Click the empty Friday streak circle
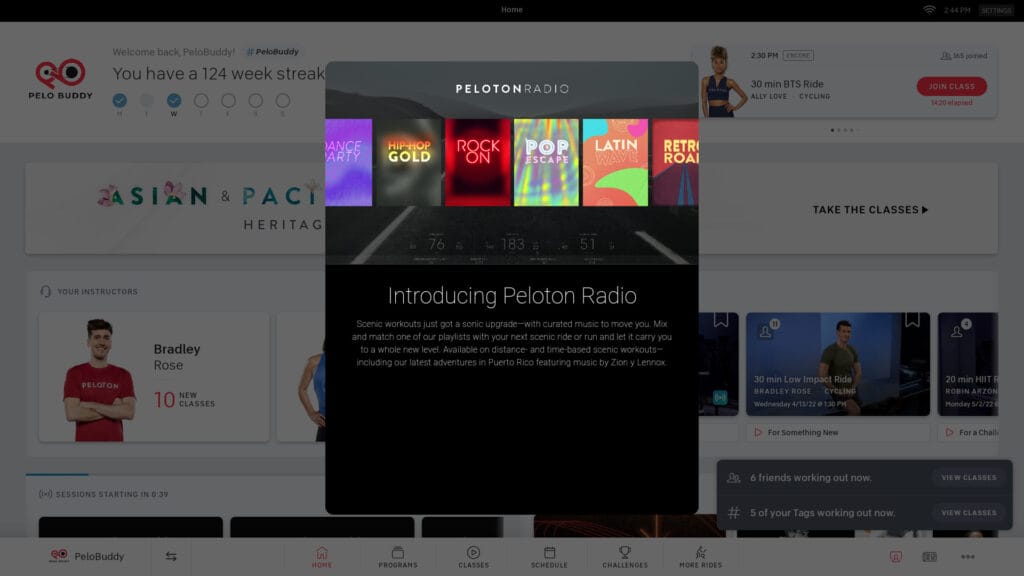 pos(228,100)
